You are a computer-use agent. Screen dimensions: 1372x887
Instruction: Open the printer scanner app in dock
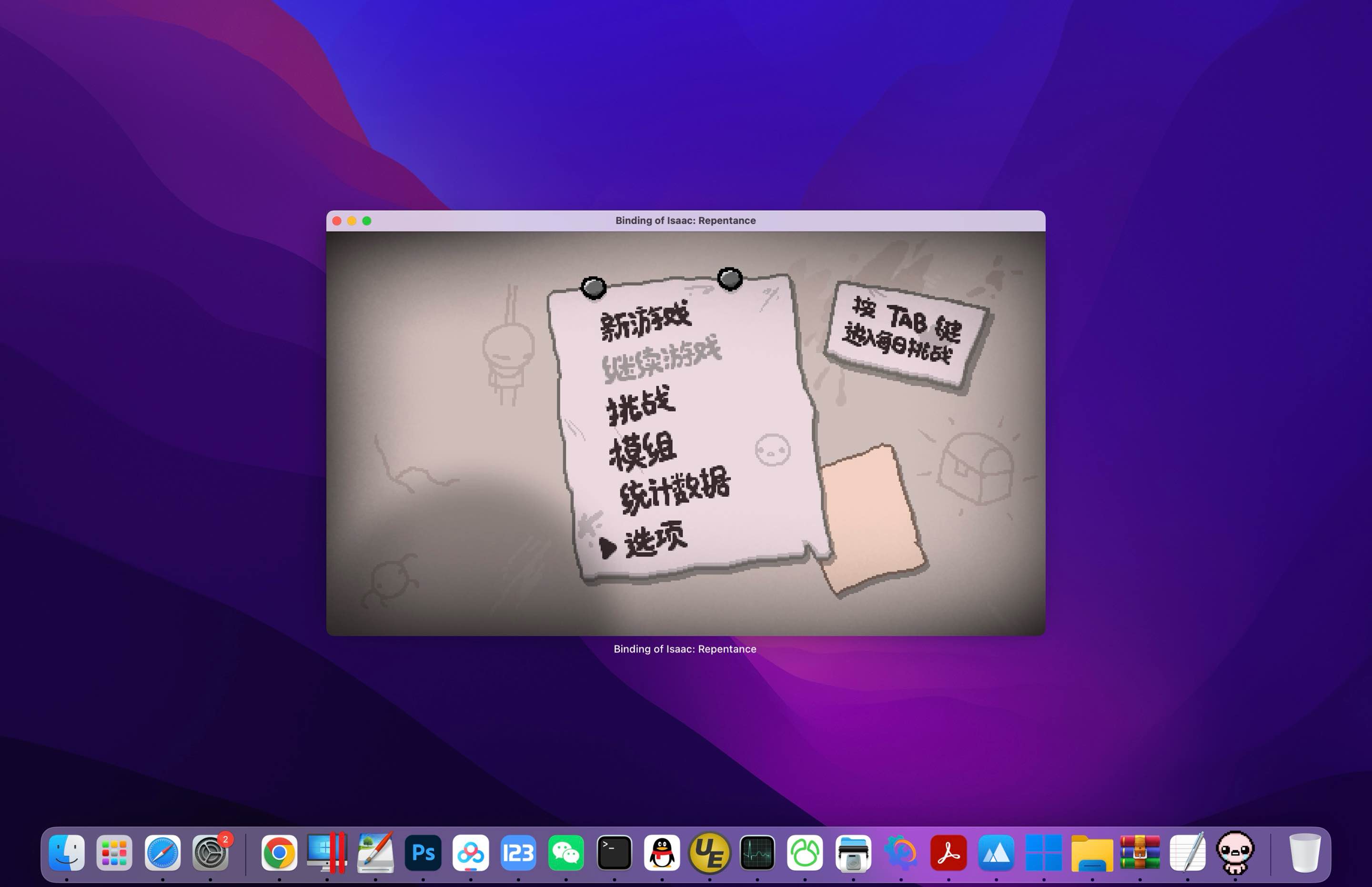[x=853, y=852]
